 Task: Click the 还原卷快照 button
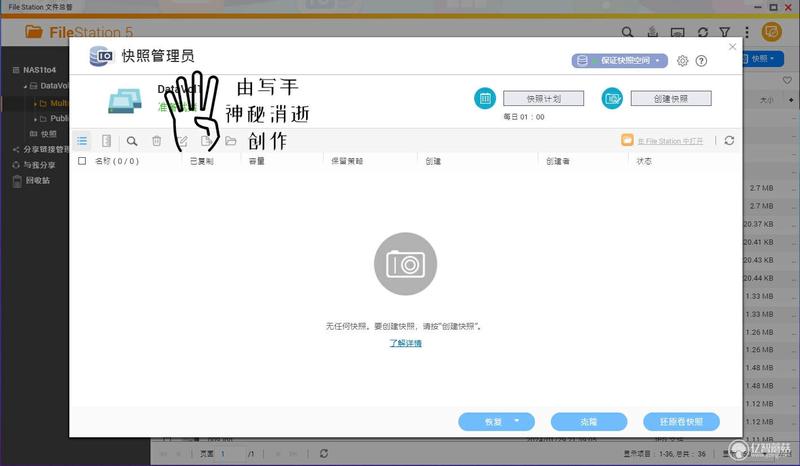[681, 422]
